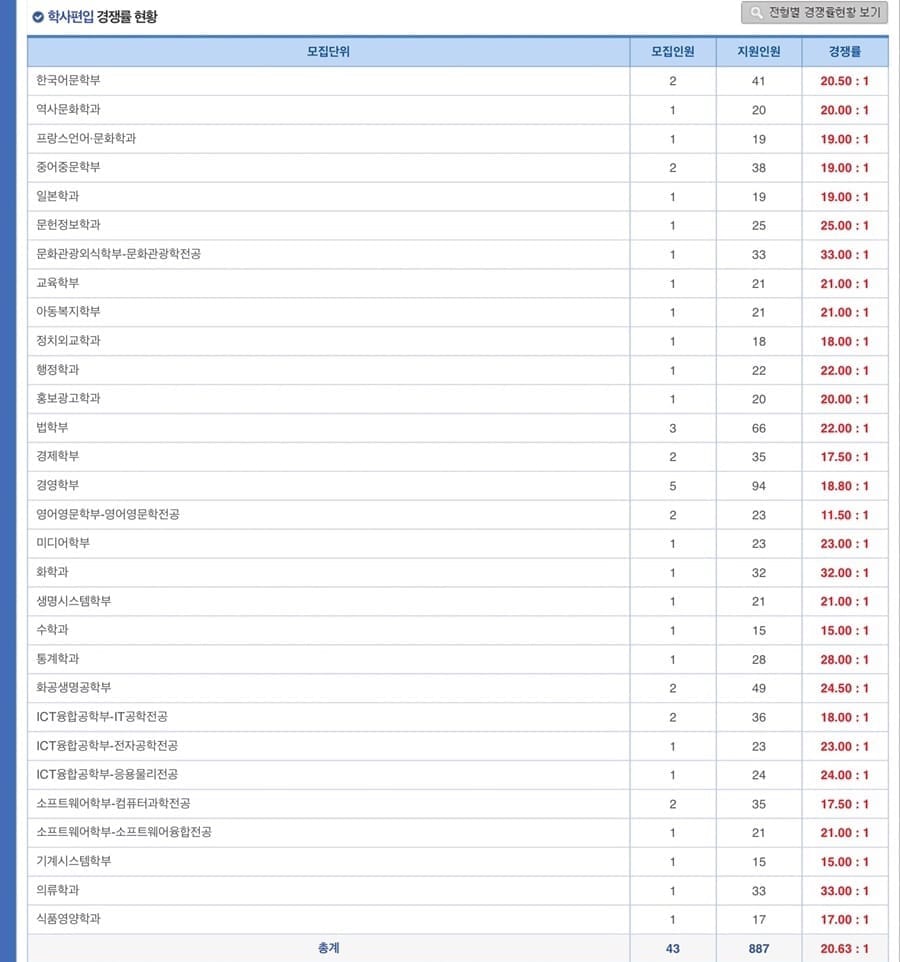Select the 홍보광고학과 row name
The height and width of the screenshot is (962, 900).
tap(68, 398)
